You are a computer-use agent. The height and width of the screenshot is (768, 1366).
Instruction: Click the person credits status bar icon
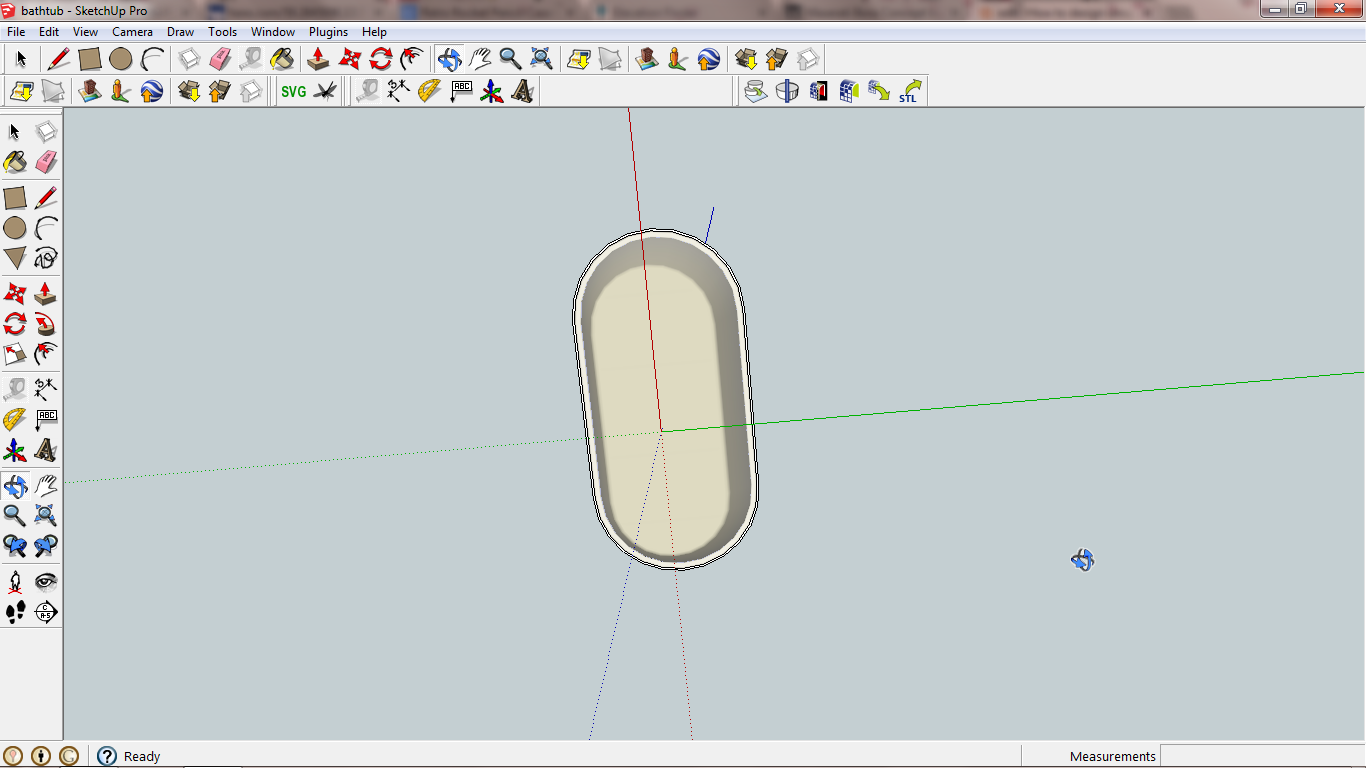pyautogui.click(x=41, y=756)
